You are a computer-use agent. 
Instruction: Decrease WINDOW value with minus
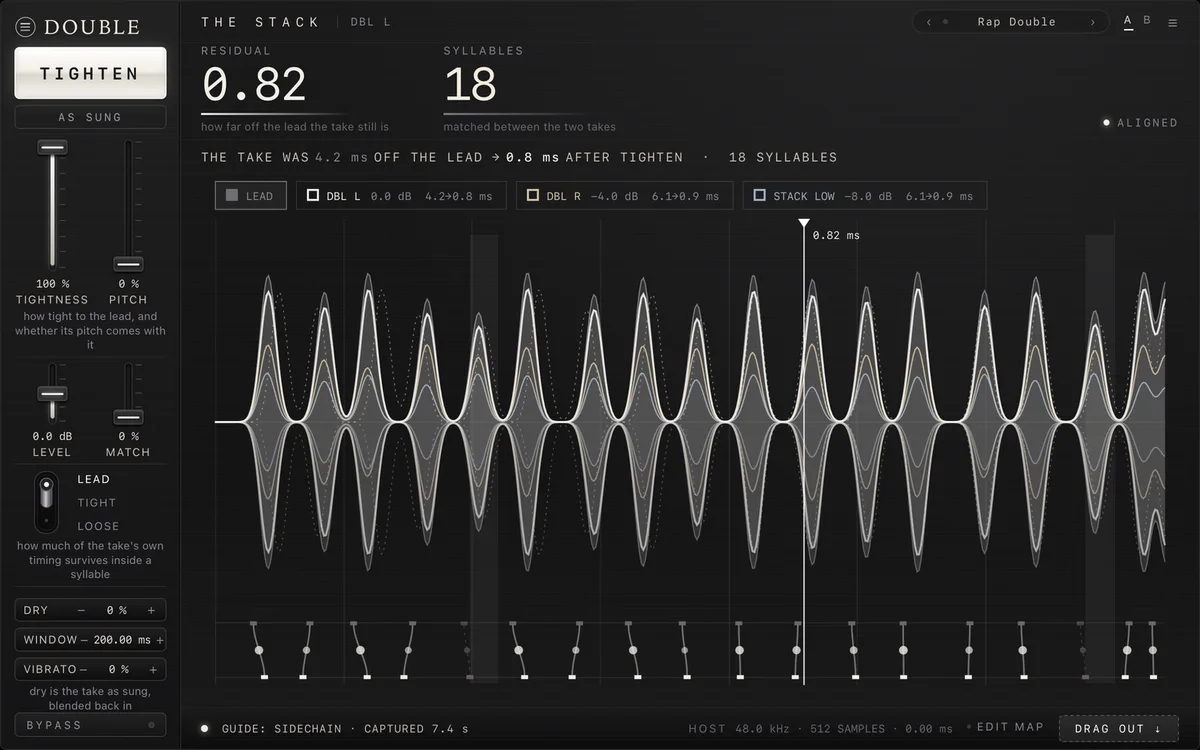[86, 640]
